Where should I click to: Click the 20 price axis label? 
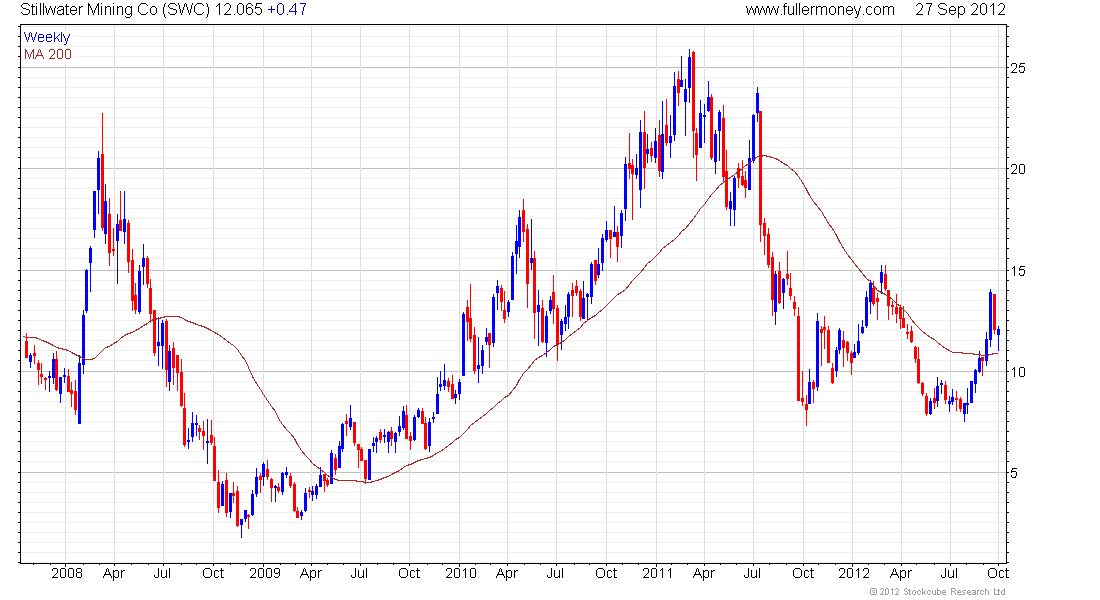click(1017, 169)
